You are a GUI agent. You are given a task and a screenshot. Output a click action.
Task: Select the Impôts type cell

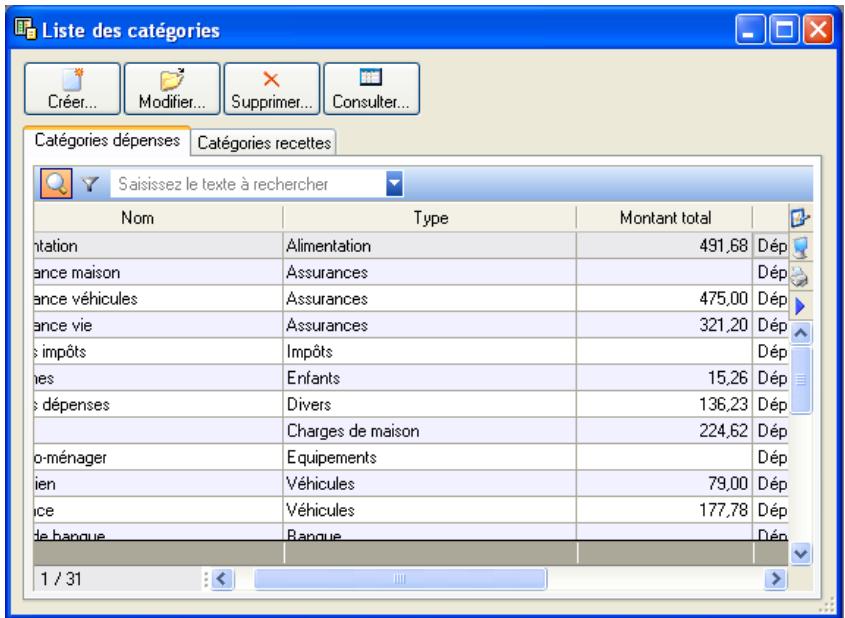[430, 351]
